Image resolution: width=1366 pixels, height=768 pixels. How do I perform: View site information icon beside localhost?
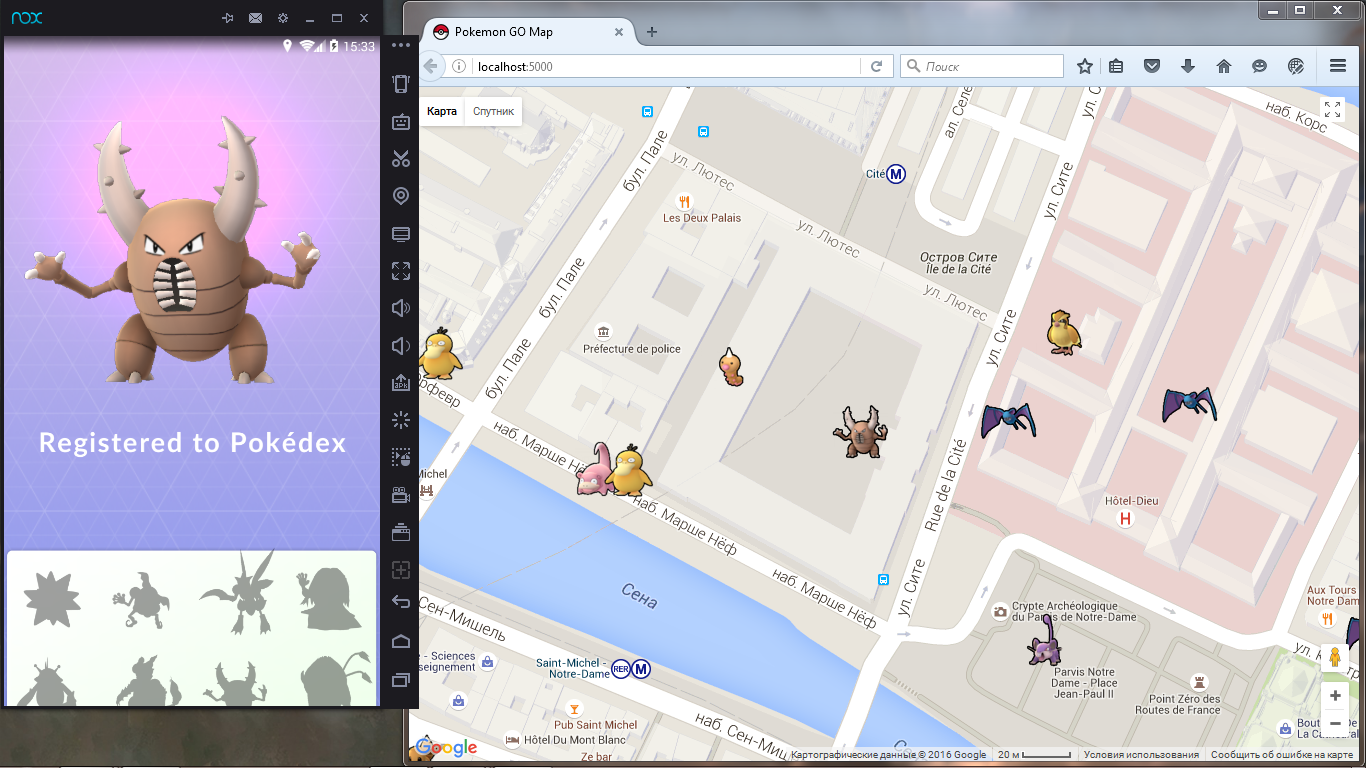(x=459, y=66)
